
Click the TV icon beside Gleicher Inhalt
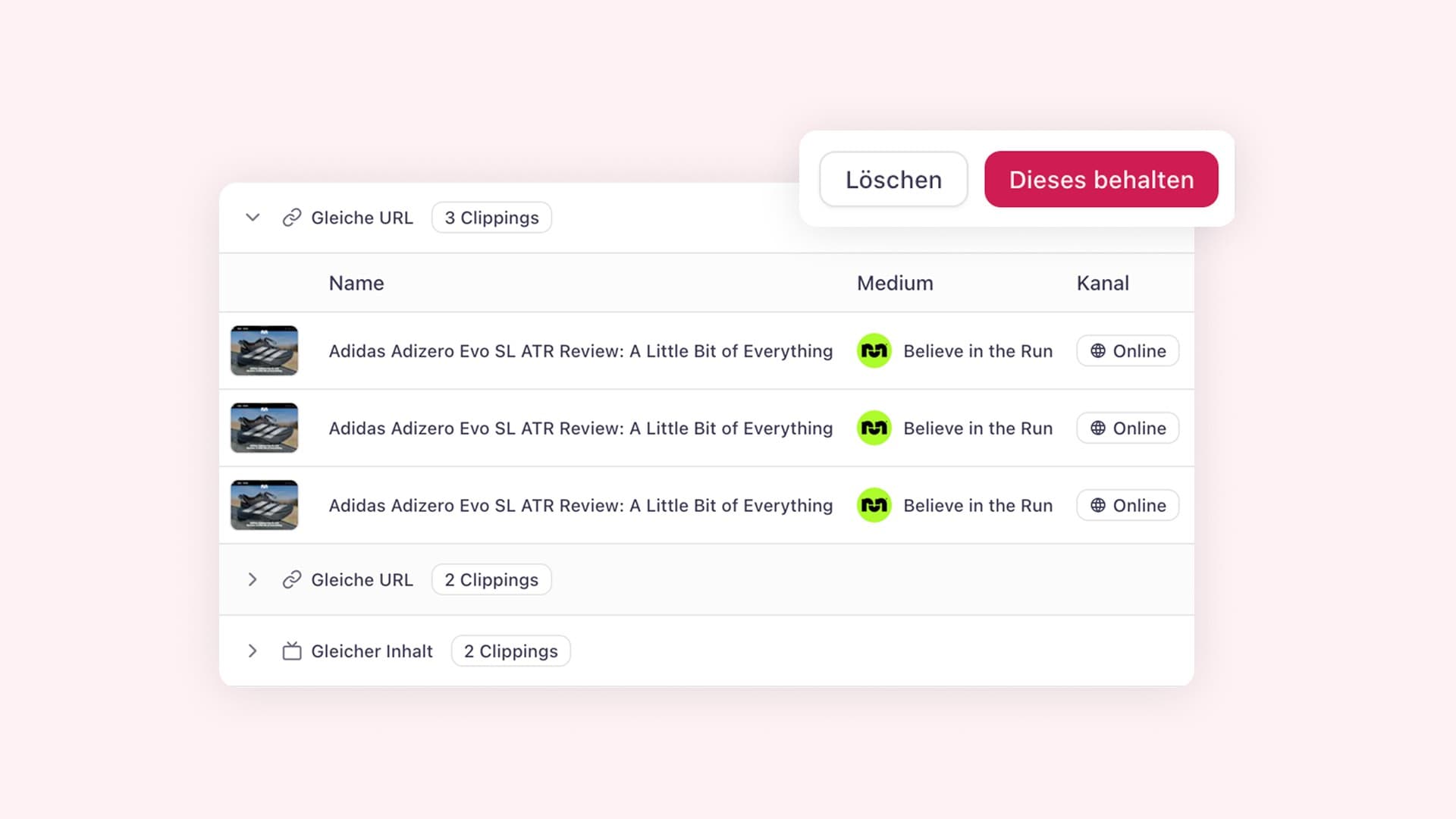[292, 651]
